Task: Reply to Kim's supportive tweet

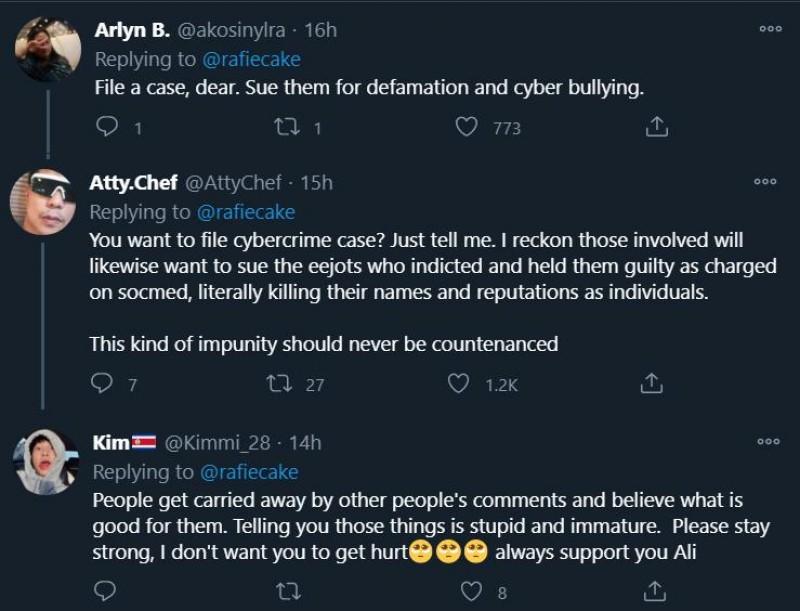Action: [100, 592]
